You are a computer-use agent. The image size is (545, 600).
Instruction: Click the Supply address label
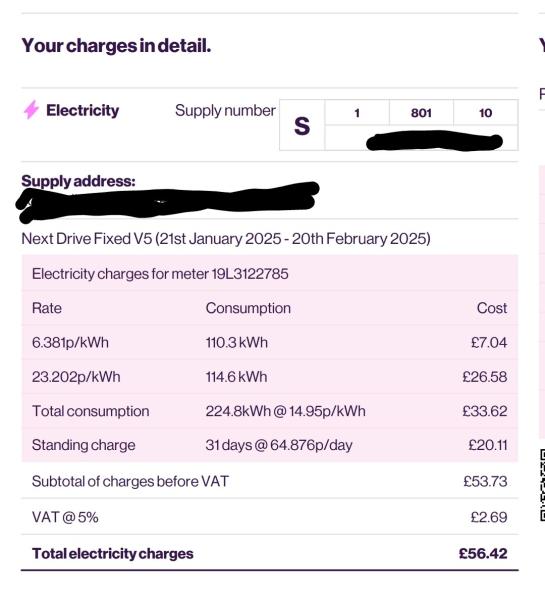click(78, 181)
